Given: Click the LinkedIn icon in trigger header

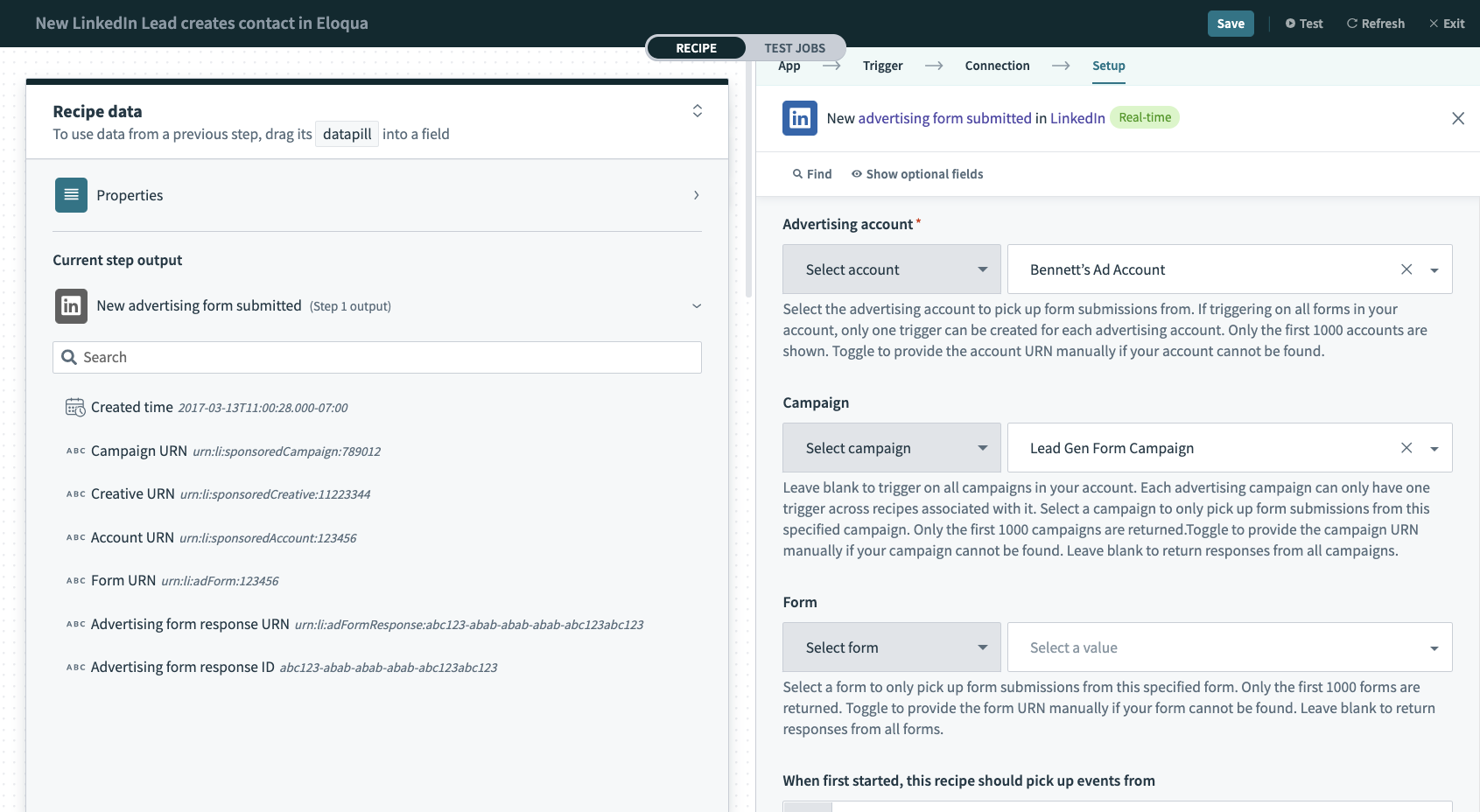Looking at the screenshot, I should (800, 118).
